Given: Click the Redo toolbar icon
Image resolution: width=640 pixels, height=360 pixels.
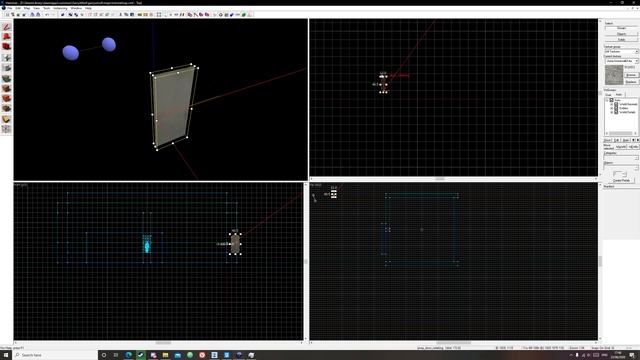Looking at the screenshot, I should pyautogui.click(x=53, y=15).
